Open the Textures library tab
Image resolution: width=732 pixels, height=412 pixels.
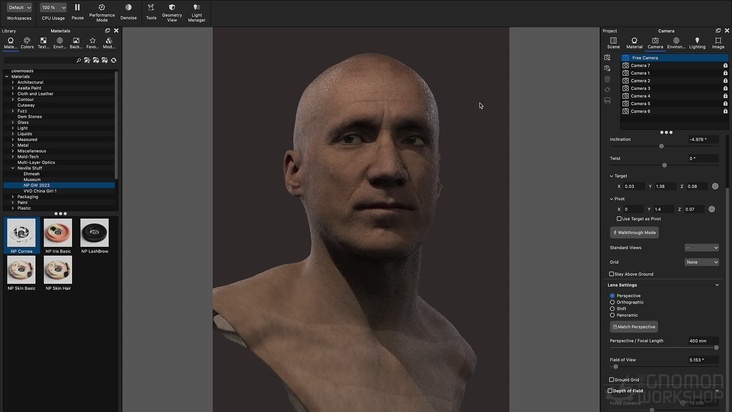click(x=43, y=43)
